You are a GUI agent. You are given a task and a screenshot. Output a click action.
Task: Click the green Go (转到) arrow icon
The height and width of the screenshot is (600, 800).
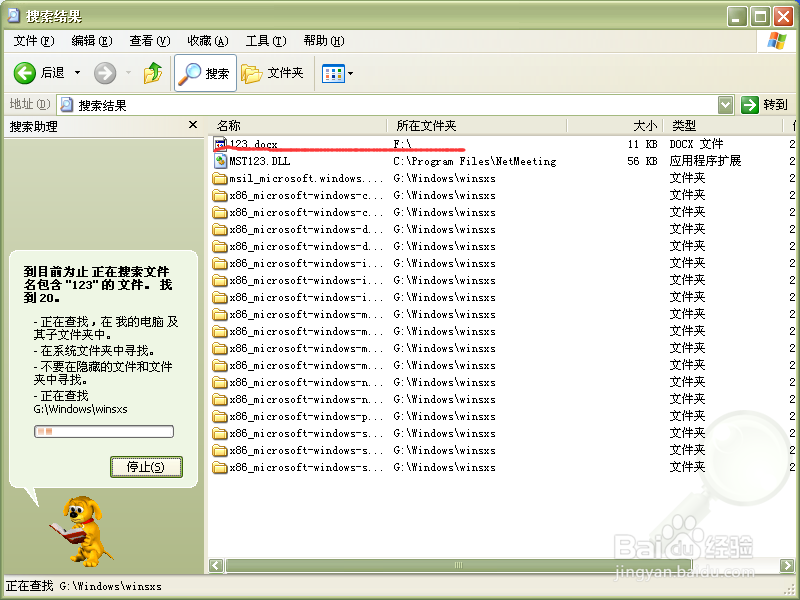tap(749, 104)
